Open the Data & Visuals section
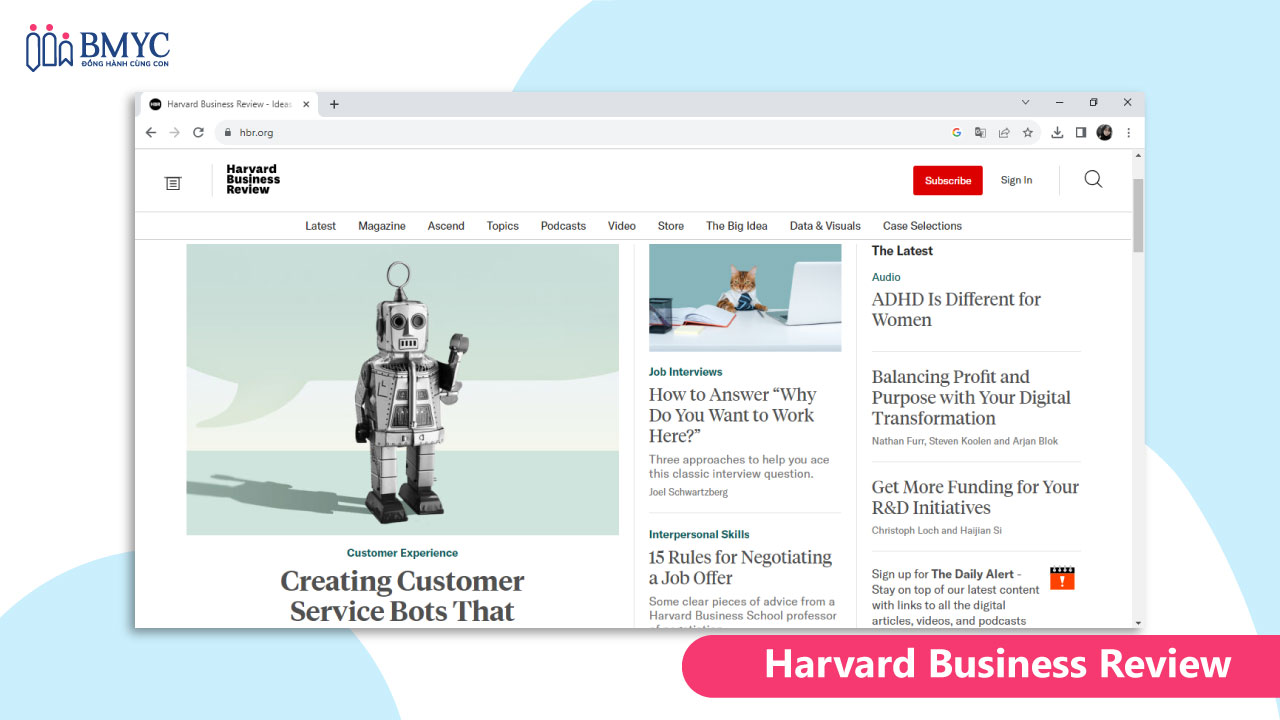The height and width of the screenshot is (720, 1280). 825,226
